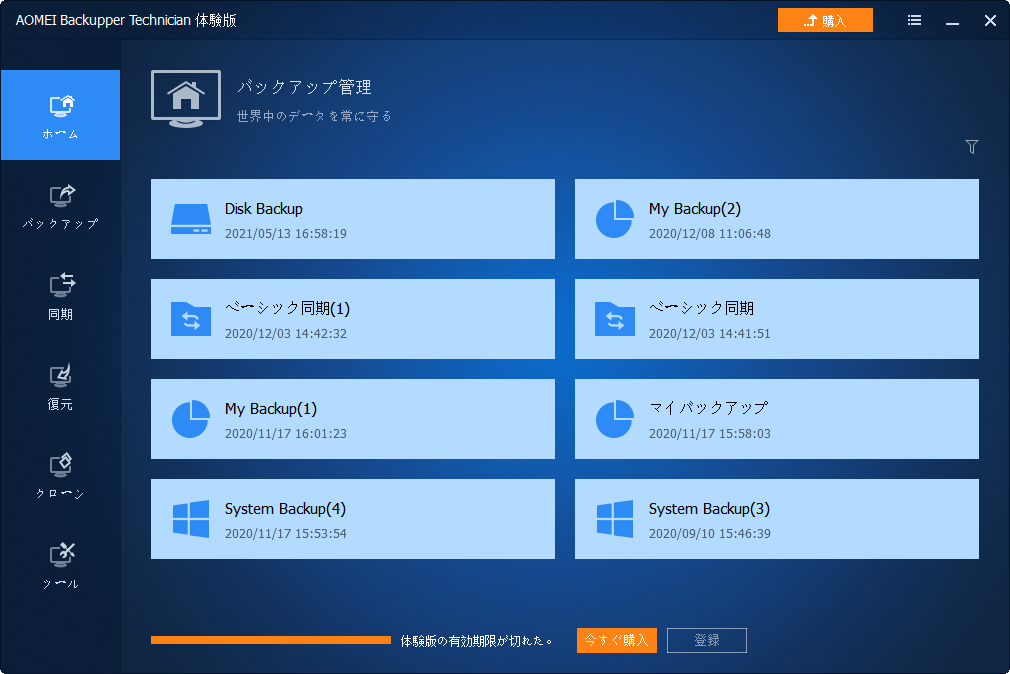
Task: Open the ホーム home sidebar tab
Action: click(x=61, y=115)
